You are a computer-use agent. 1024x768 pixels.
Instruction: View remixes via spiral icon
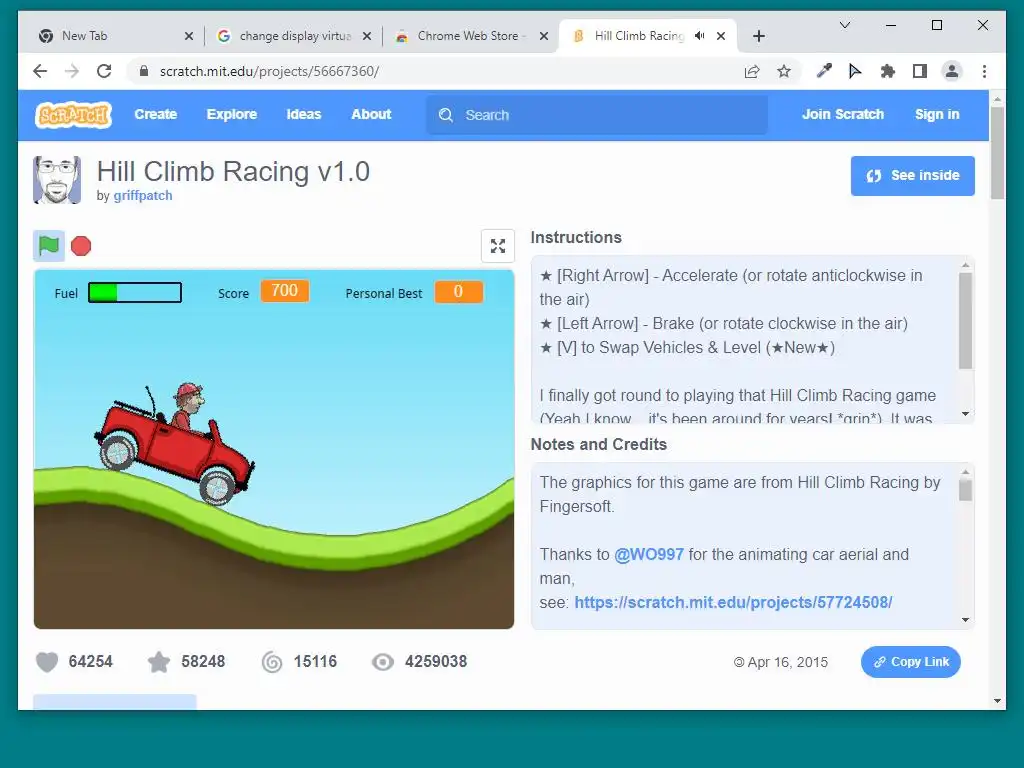click(272, 662)
